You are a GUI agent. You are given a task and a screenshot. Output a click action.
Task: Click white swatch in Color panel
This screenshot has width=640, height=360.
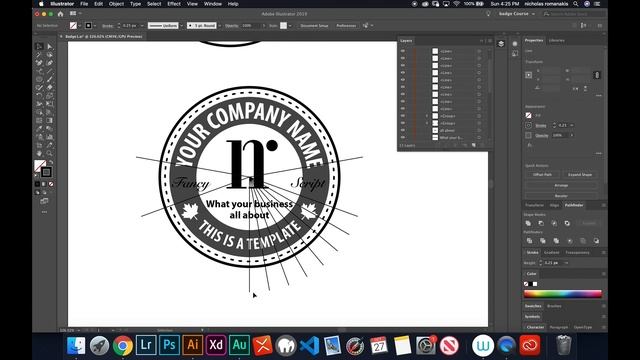coord(535,284)
